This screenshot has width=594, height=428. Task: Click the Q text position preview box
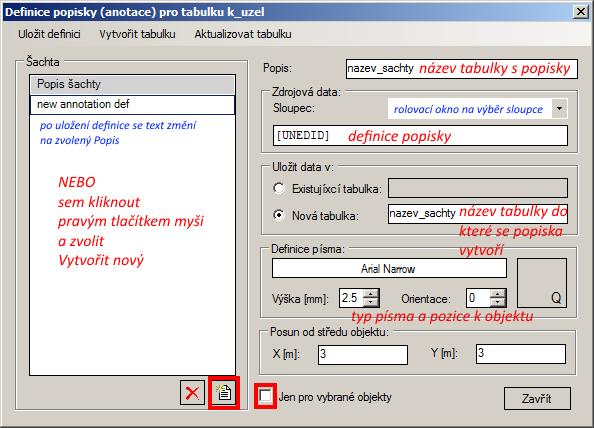(542, 283)
